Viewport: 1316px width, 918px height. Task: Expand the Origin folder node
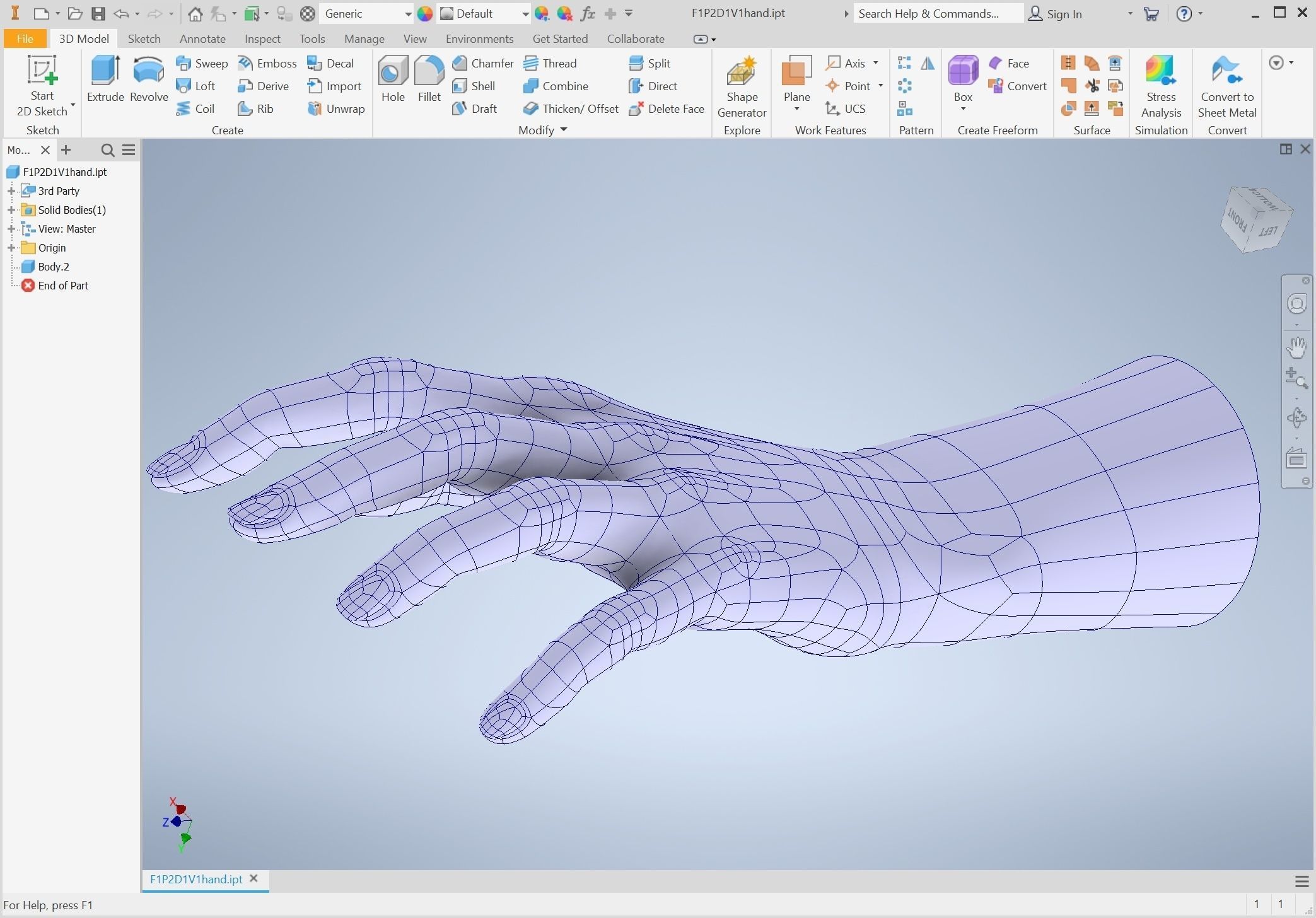(11, 248)
